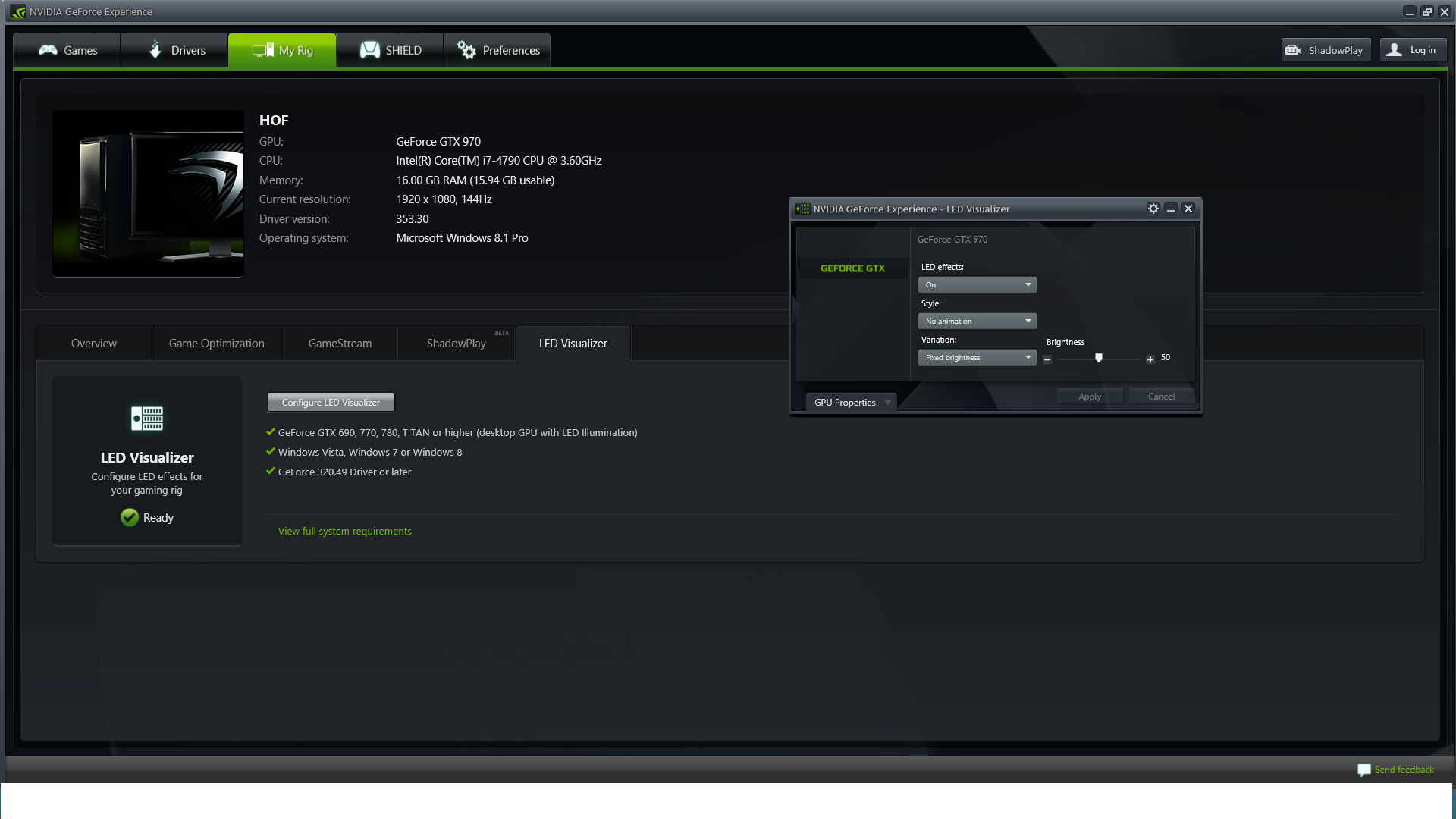Expand the Variation Fixed brightness dropdown
1456x819 pixels.
click(x=977, y=358)
